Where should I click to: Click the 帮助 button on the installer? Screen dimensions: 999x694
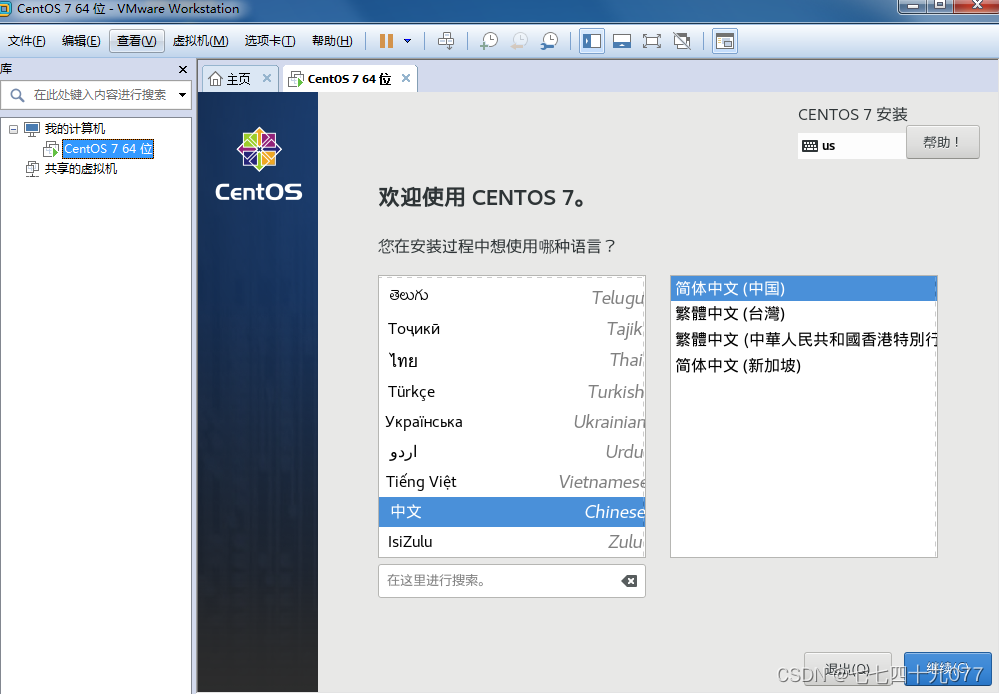(x=941, y=142)
